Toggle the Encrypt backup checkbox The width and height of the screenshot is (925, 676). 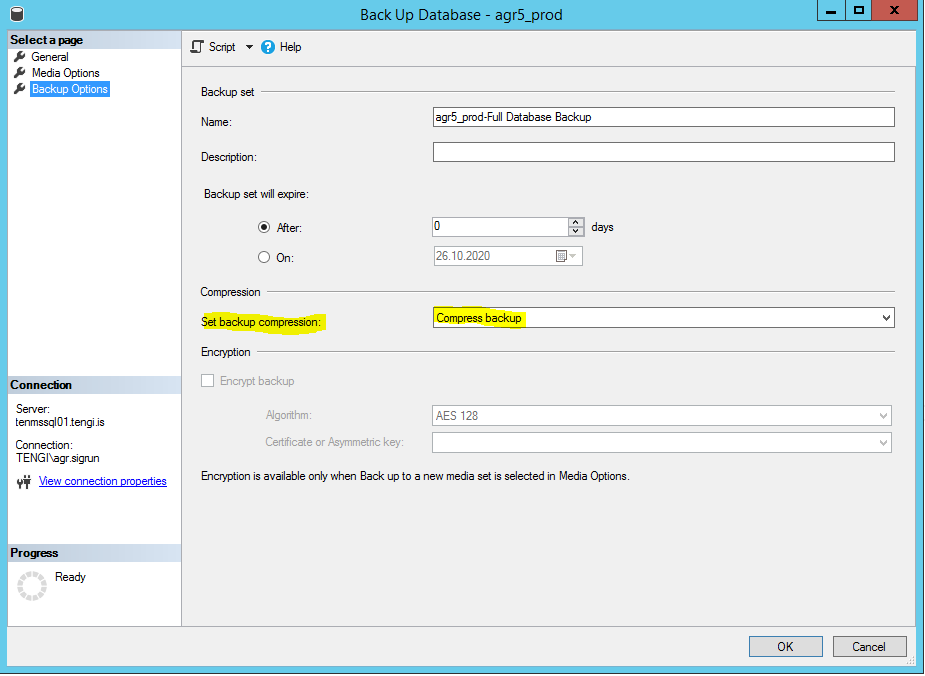pyautogui.click(x=207, y=380)
